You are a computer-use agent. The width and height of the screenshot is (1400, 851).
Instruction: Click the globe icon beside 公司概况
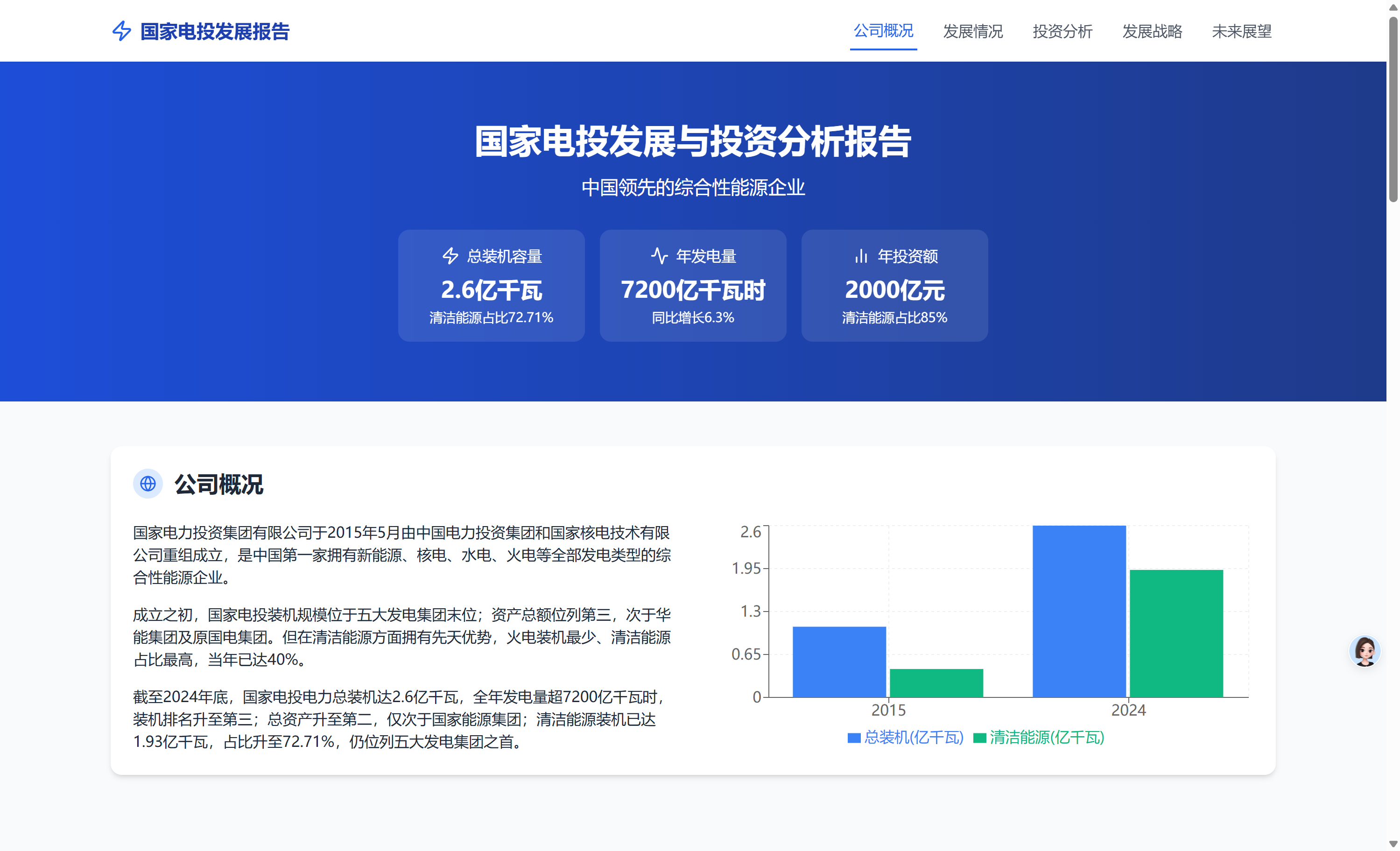tap(148, 484)
